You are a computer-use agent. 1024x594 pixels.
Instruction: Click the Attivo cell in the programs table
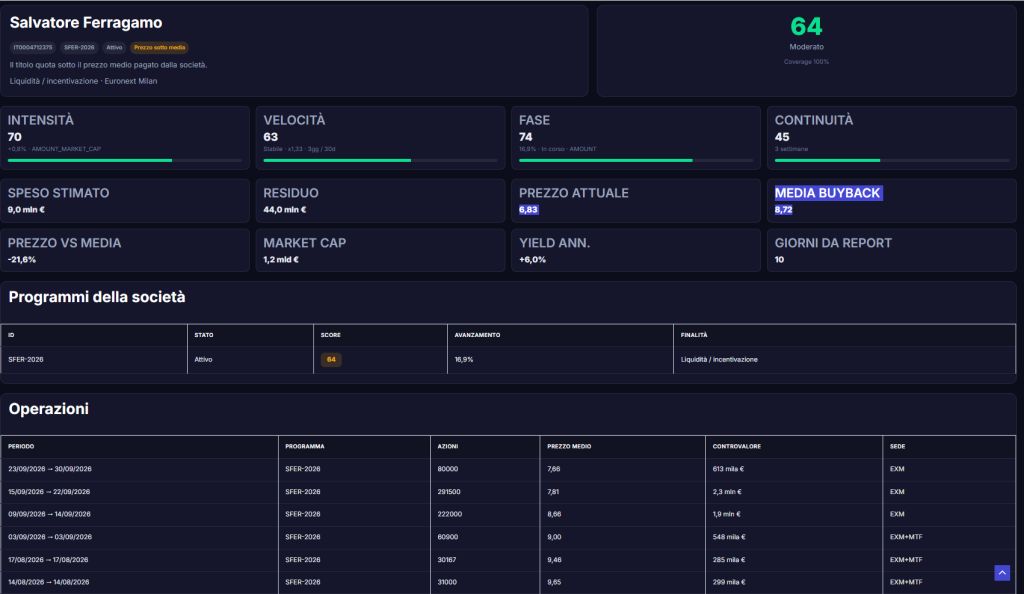click(x=203, y=360)
